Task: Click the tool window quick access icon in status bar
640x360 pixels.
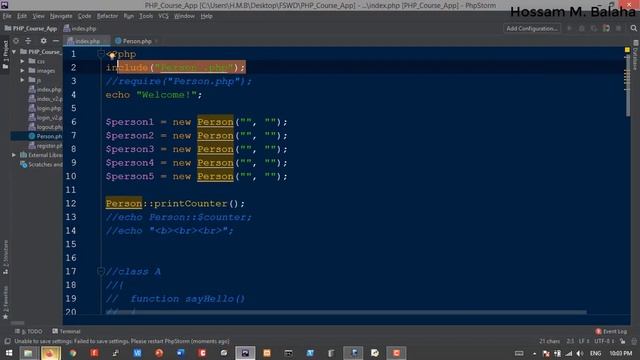Action: (x=7, y=341)
